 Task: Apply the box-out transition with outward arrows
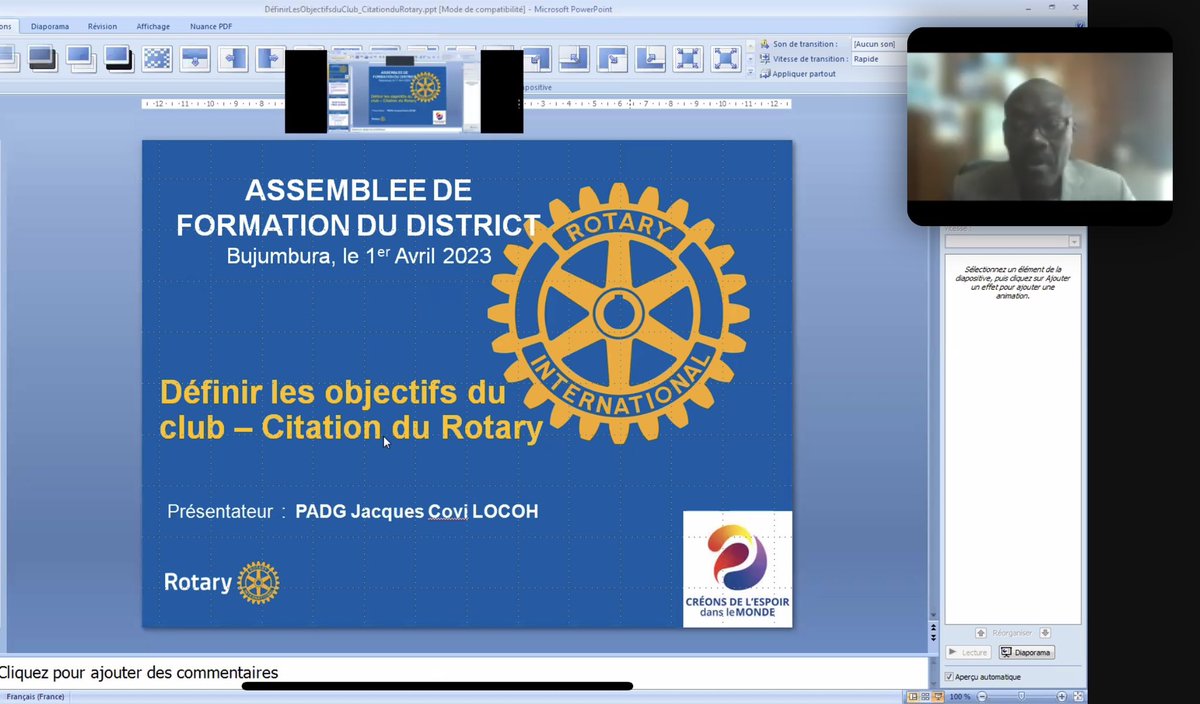pyautogui.click(x=725, y=59)
